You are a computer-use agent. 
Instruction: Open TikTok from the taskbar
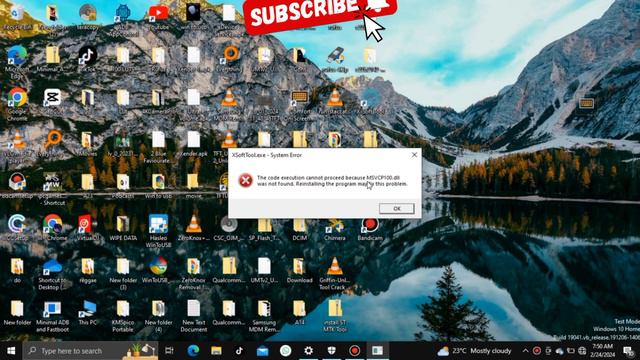point(239,351)
